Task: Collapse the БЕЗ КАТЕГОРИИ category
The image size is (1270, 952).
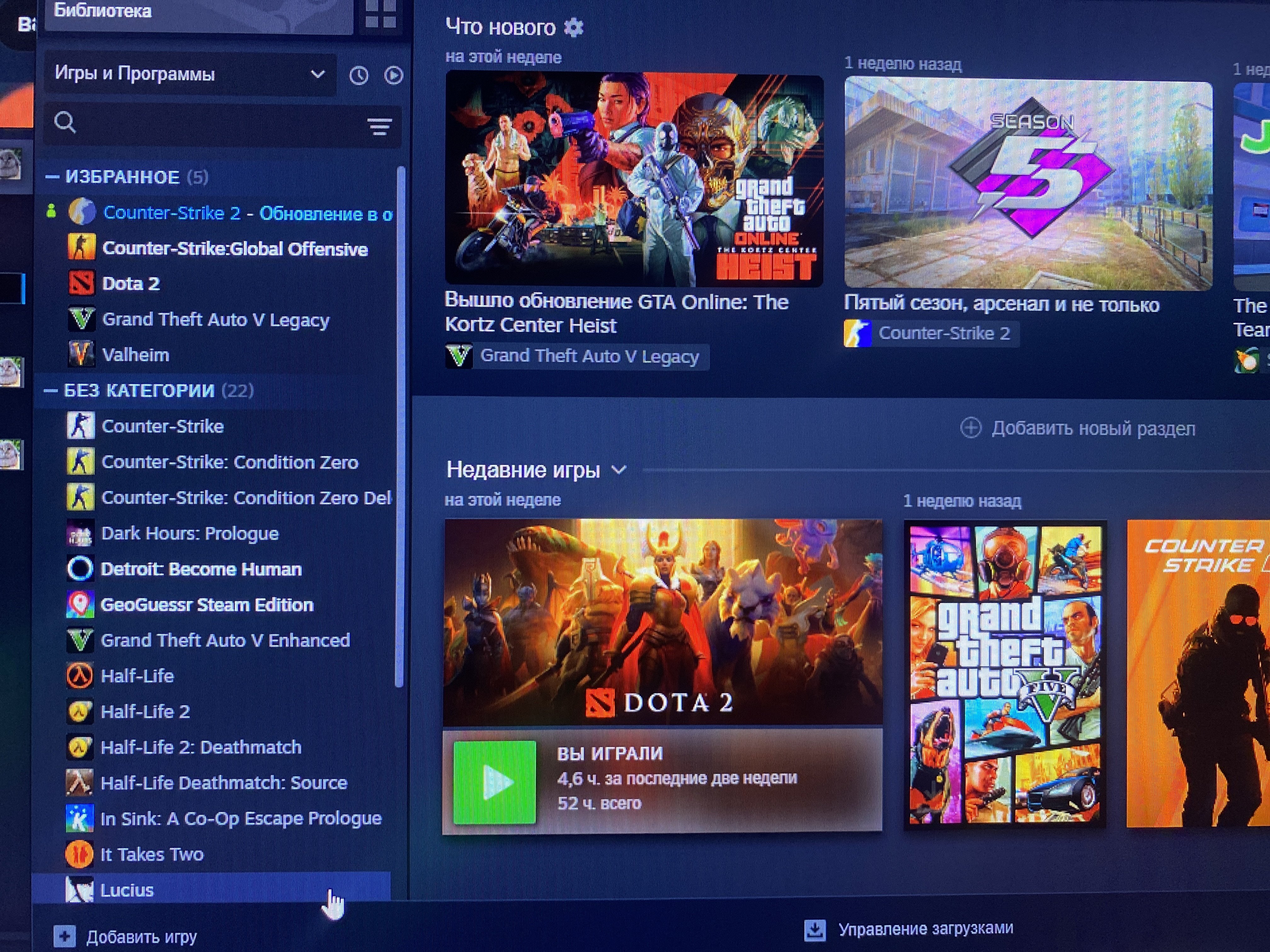Action: point(50,391)
